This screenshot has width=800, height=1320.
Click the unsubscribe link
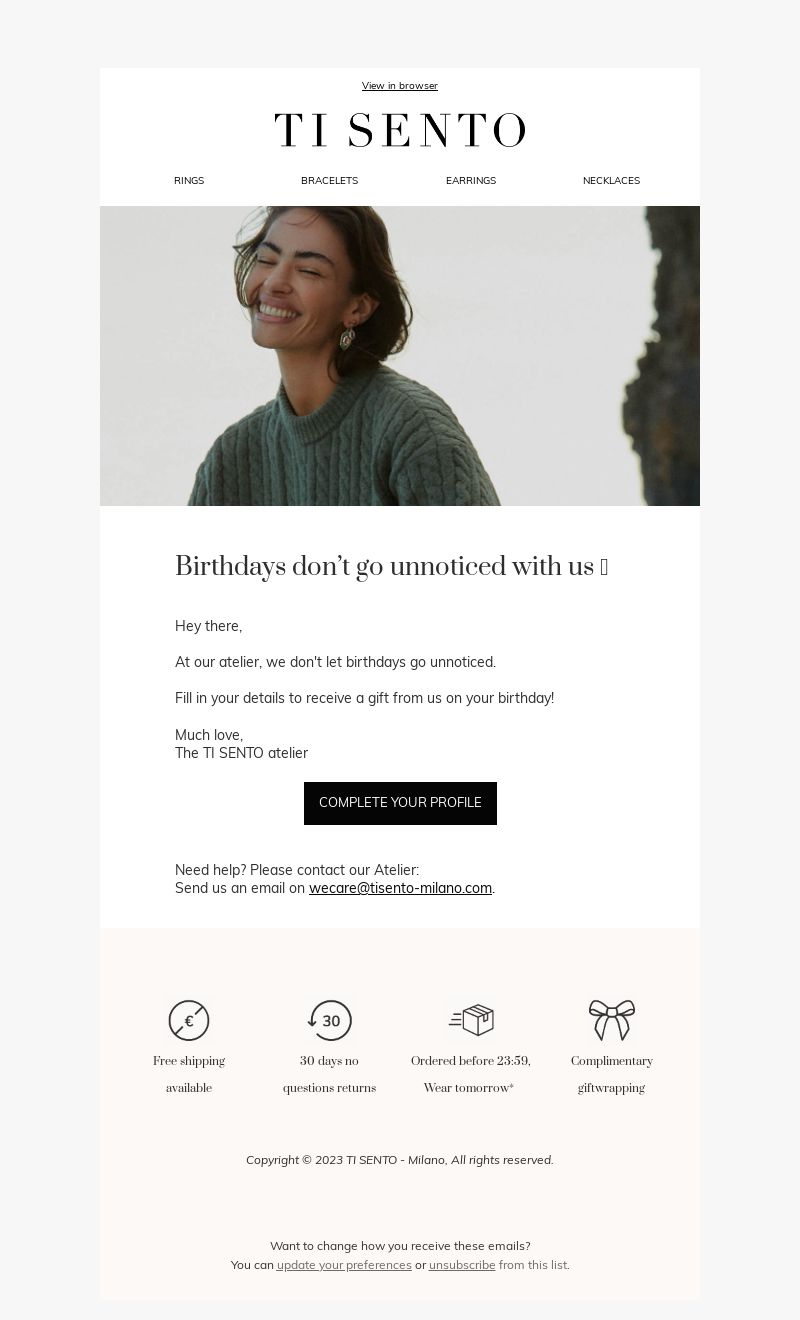coord(462,1265)
